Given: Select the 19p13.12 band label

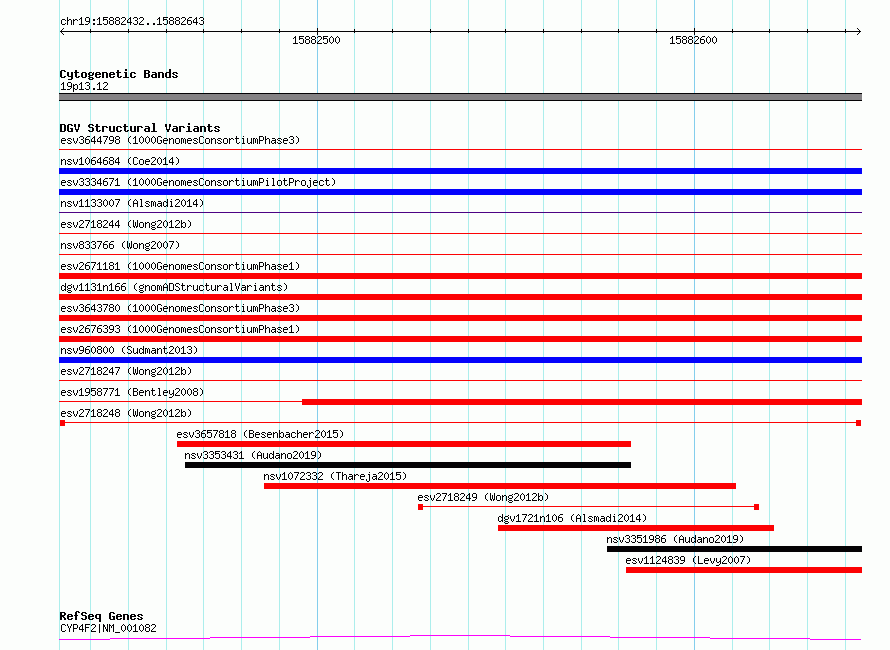Looking at the screenshot, I should tap(84, 86).
